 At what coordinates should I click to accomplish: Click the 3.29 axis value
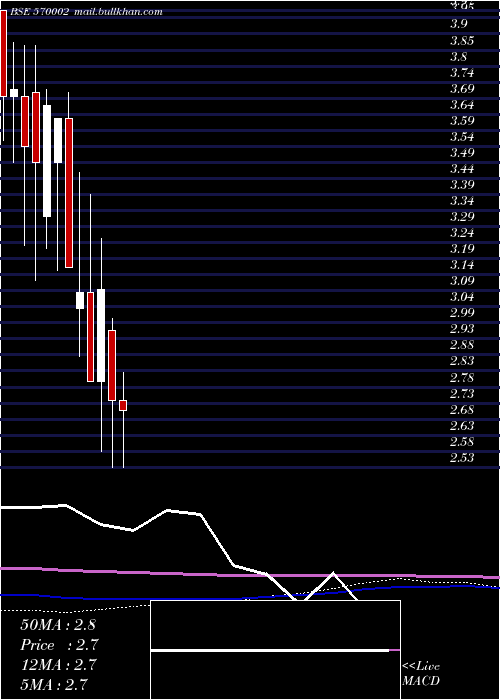462,217
